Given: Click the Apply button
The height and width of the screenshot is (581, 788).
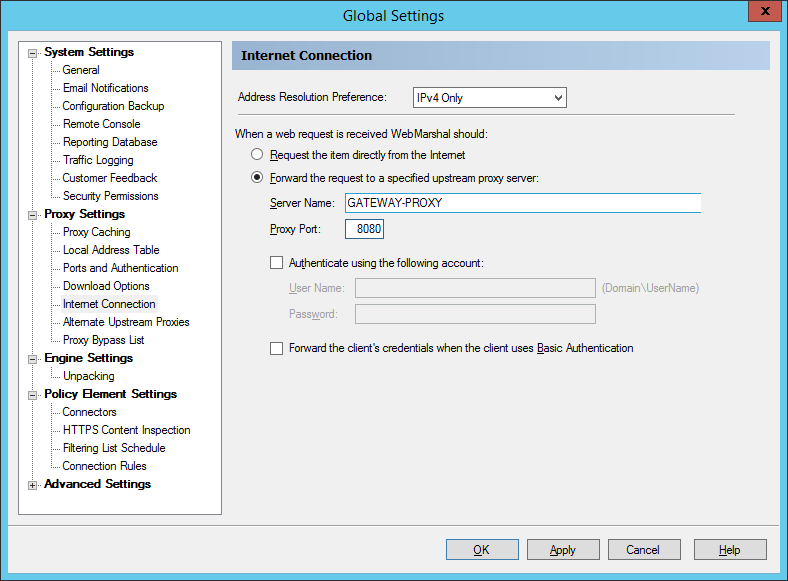Looking at the screenshot, I should (563, 550).
